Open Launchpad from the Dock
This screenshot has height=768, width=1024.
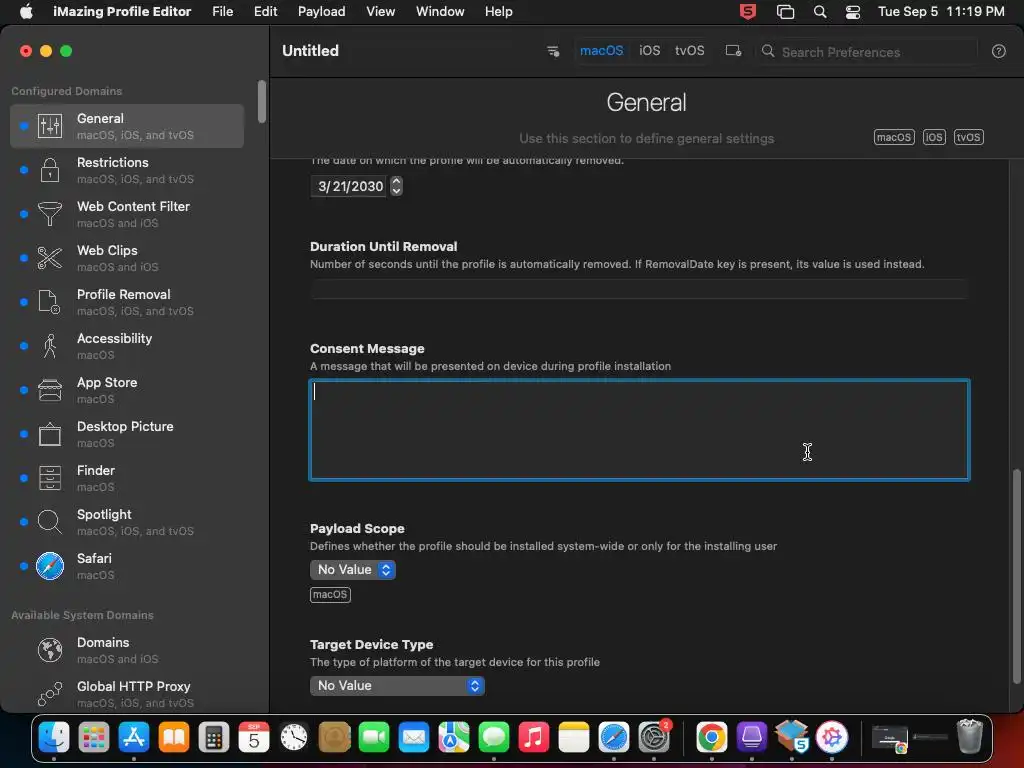pos(93,737)
